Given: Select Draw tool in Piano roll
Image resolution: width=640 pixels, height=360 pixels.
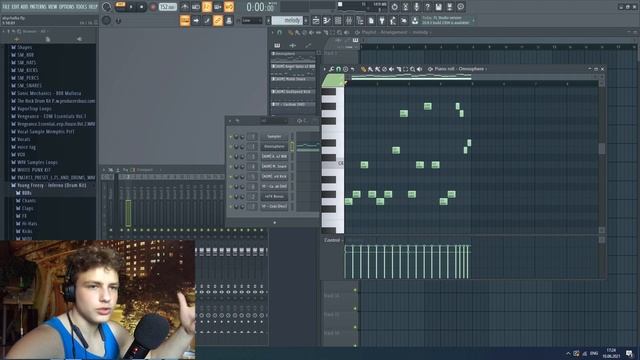Looking at the screenshot, I should tap(363, 69).
